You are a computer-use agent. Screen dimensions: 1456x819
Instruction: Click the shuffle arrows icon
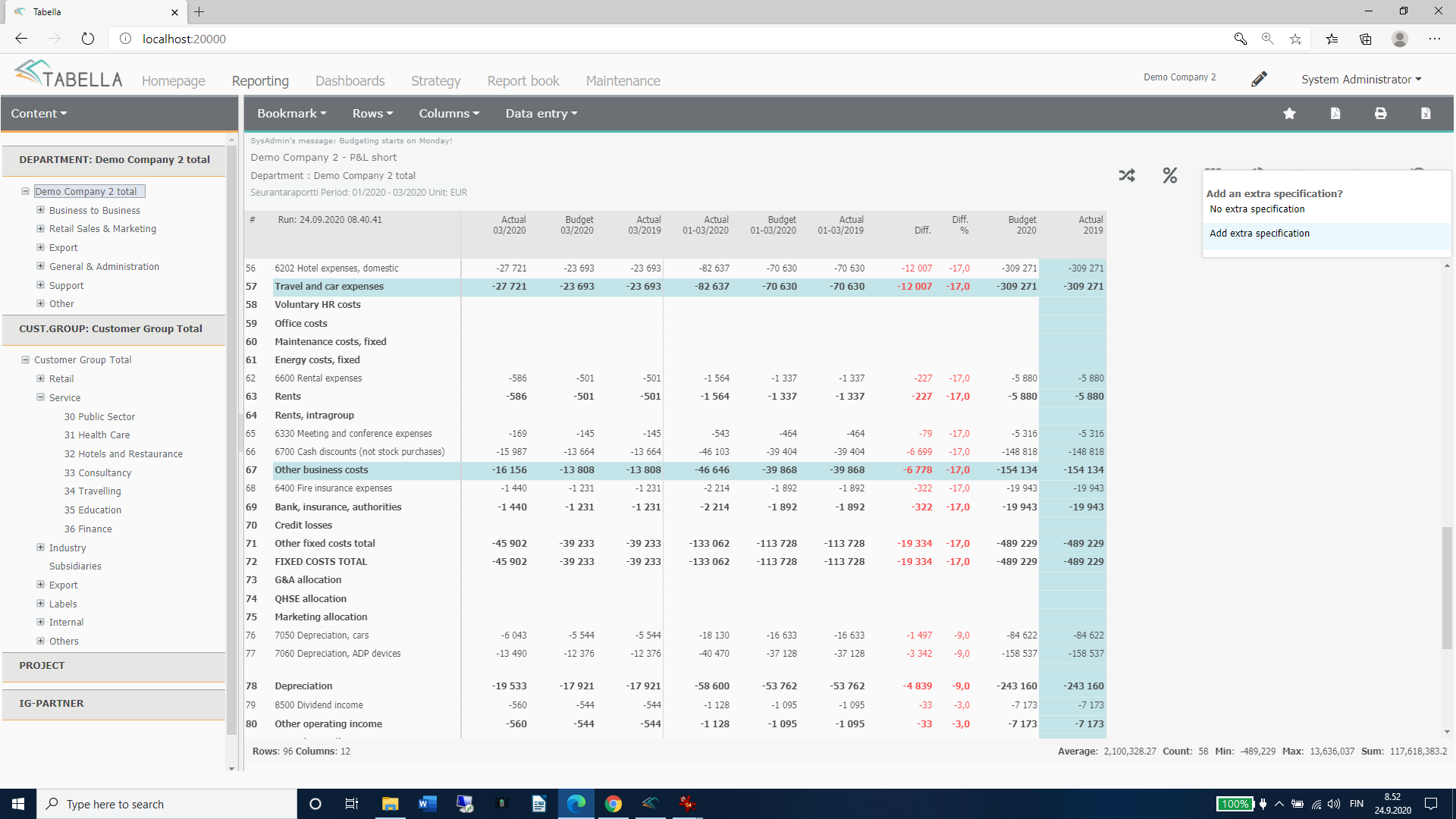[x=1127, y=176]
